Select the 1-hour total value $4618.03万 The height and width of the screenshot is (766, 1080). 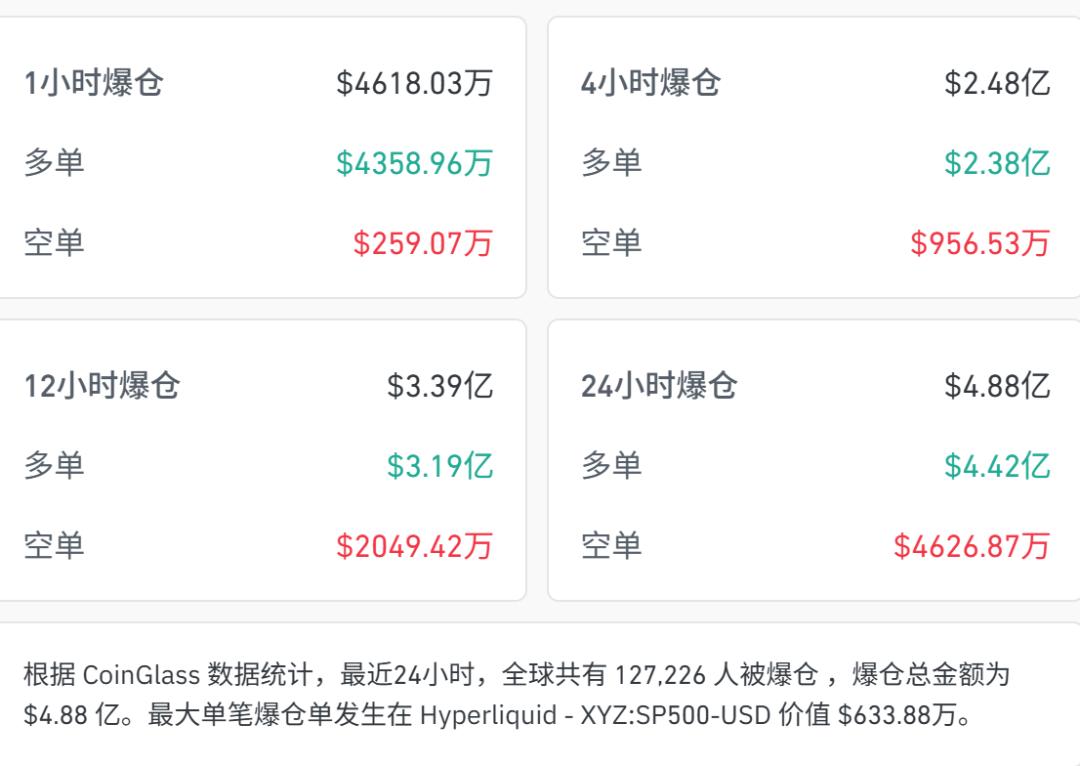pos(414,83)
